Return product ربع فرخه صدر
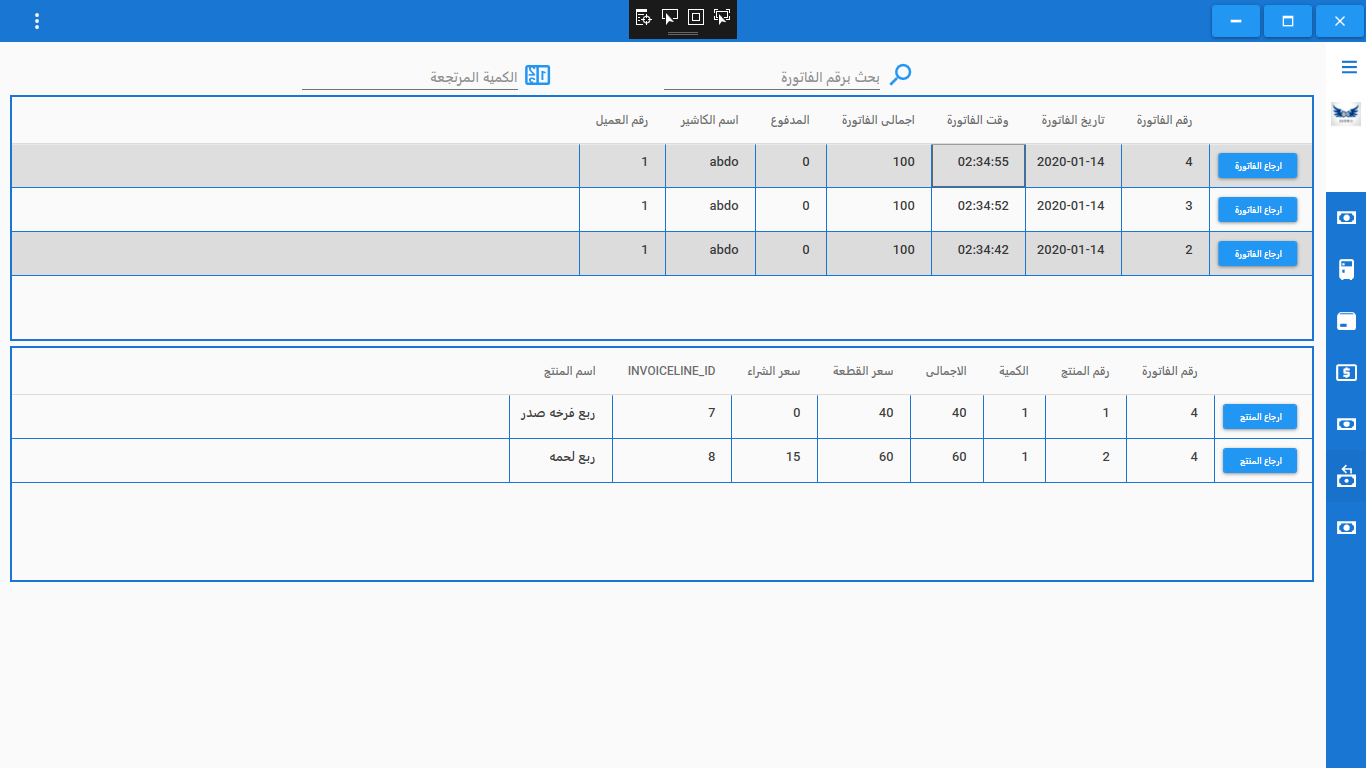Image resolution: width=1366 pixels, height=768 pixels. (1260, 417)
